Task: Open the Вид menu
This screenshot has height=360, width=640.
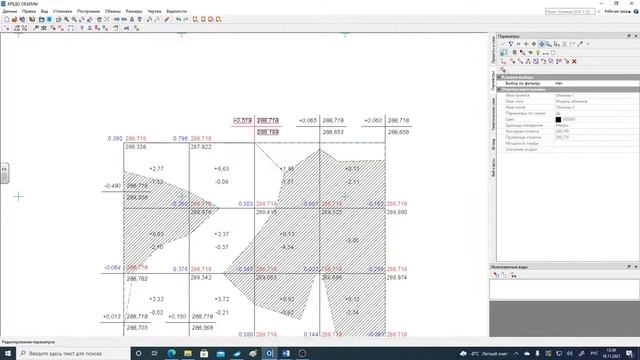Action: 44,11
